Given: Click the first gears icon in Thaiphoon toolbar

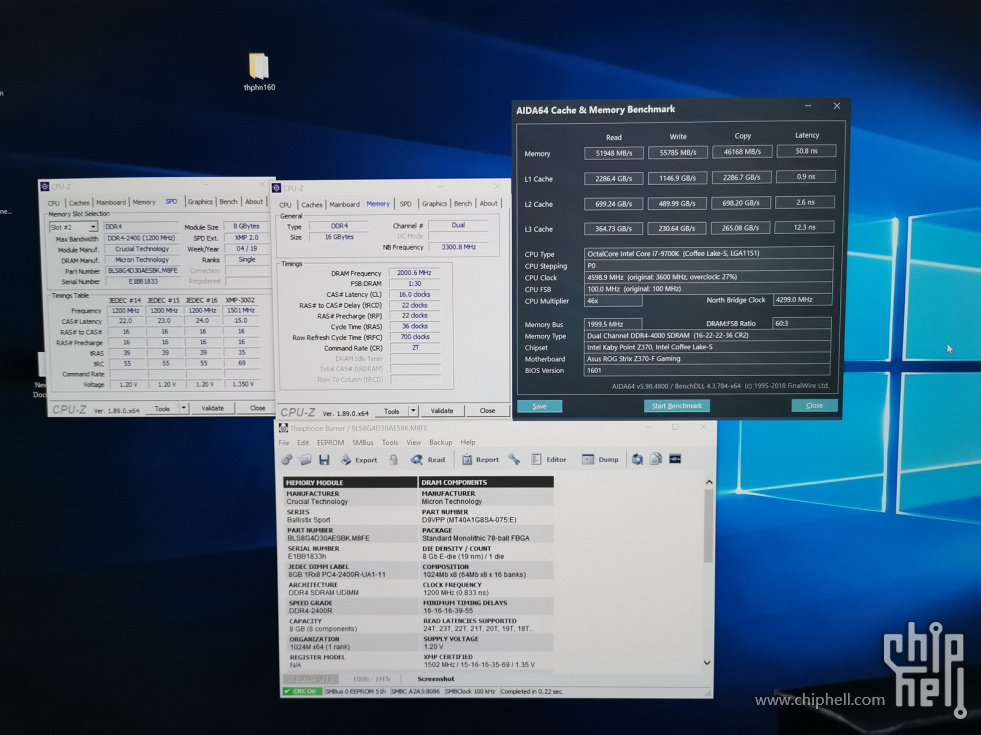Looking at the screenshot, I should coord(287,460).
